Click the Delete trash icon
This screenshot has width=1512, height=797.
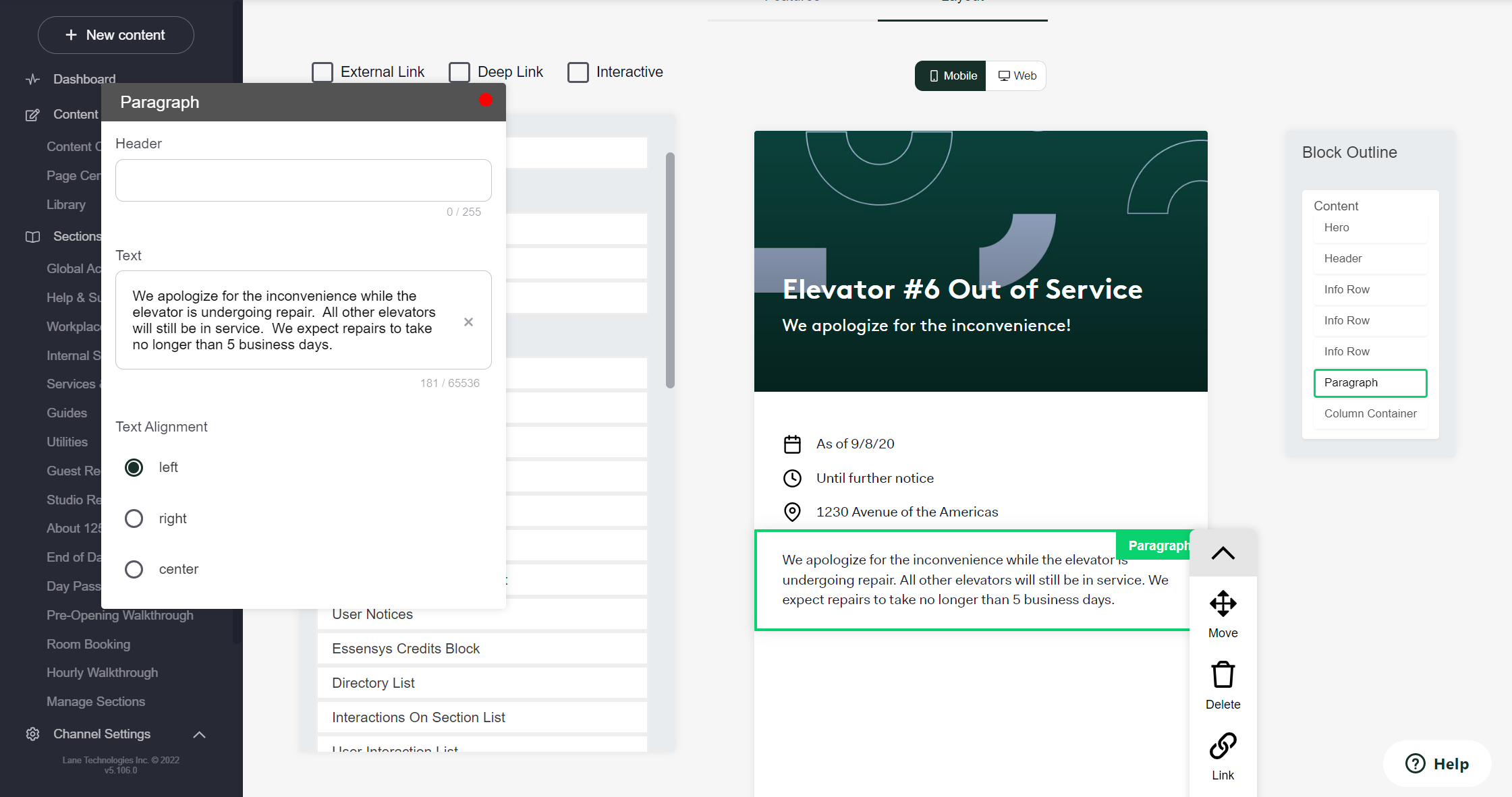(1223, 674)
